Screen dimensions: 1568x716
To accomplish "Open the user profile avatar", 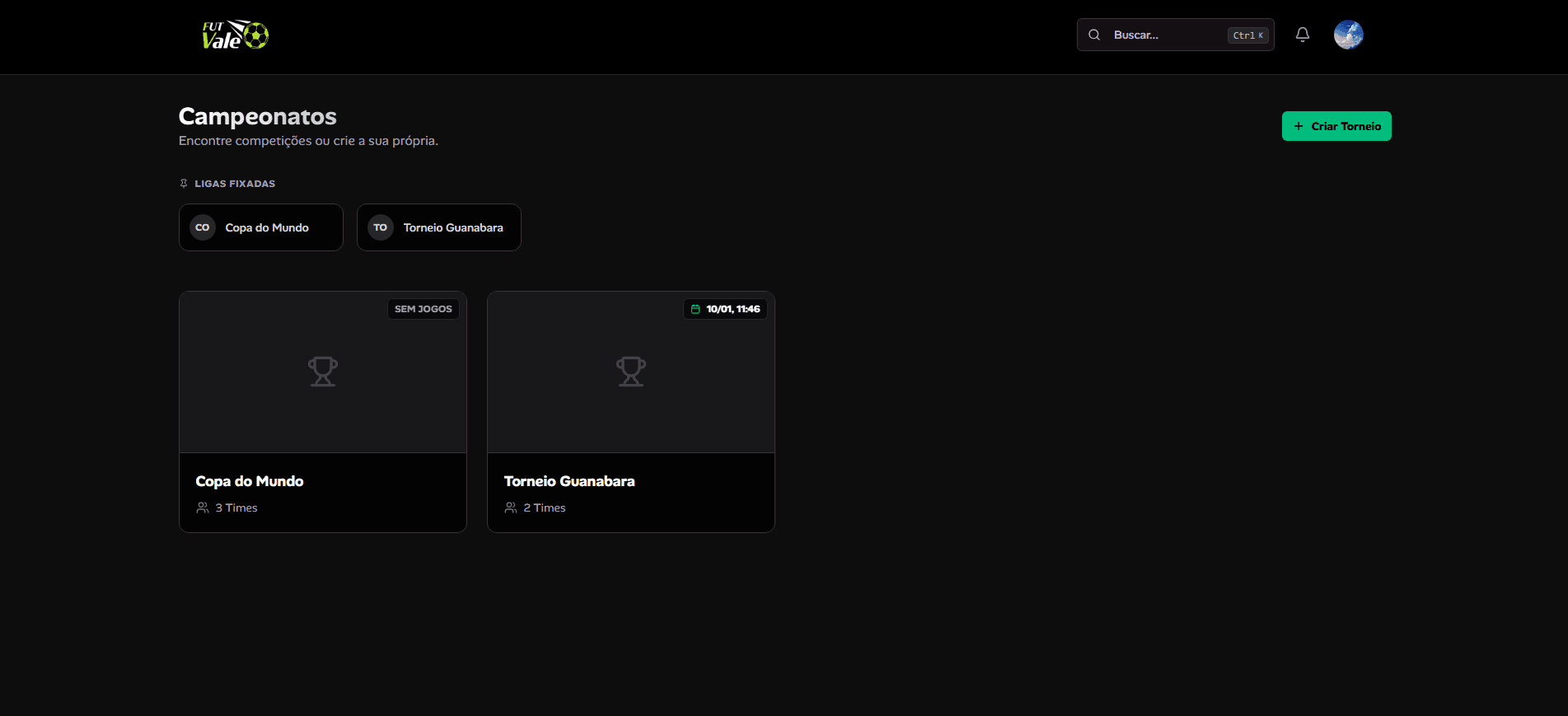I will tap(1348, 35).
